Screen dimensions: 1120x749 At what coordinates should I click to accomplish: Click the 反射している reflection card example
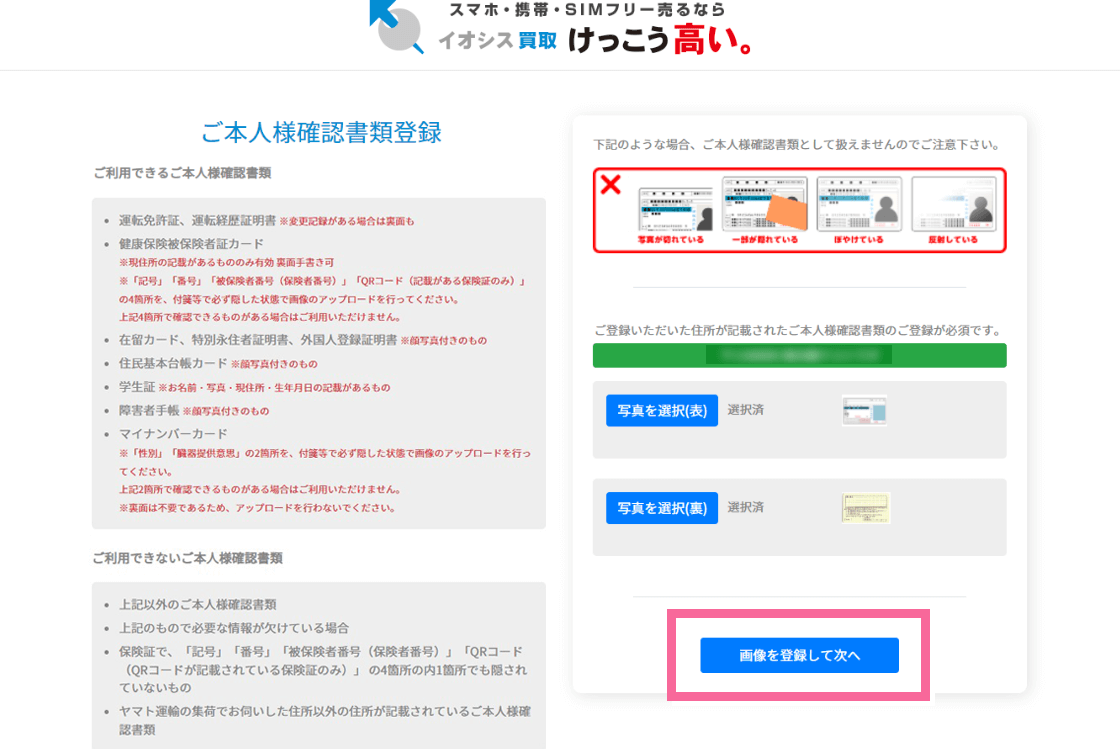953,210
